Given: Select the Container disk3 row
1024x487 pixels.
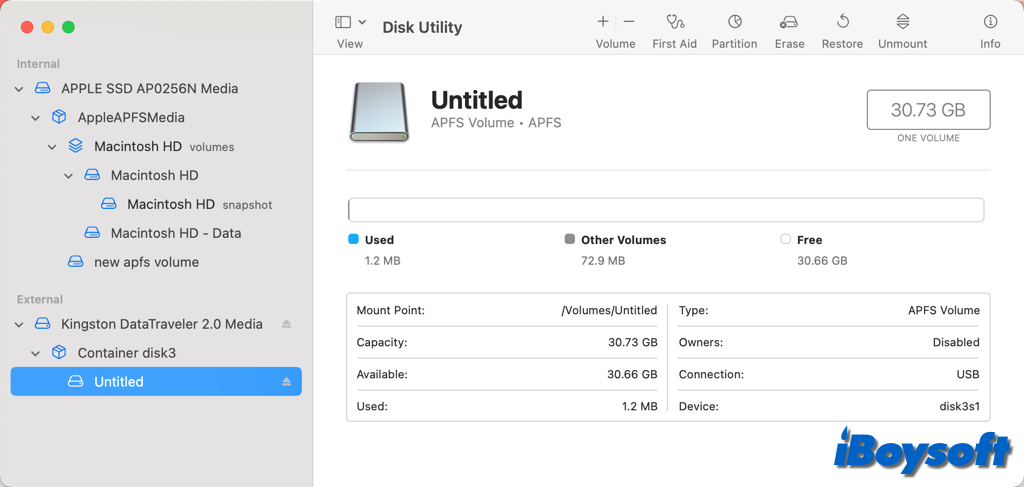Looking at the screenshot, I should click(x=156, y=353).
